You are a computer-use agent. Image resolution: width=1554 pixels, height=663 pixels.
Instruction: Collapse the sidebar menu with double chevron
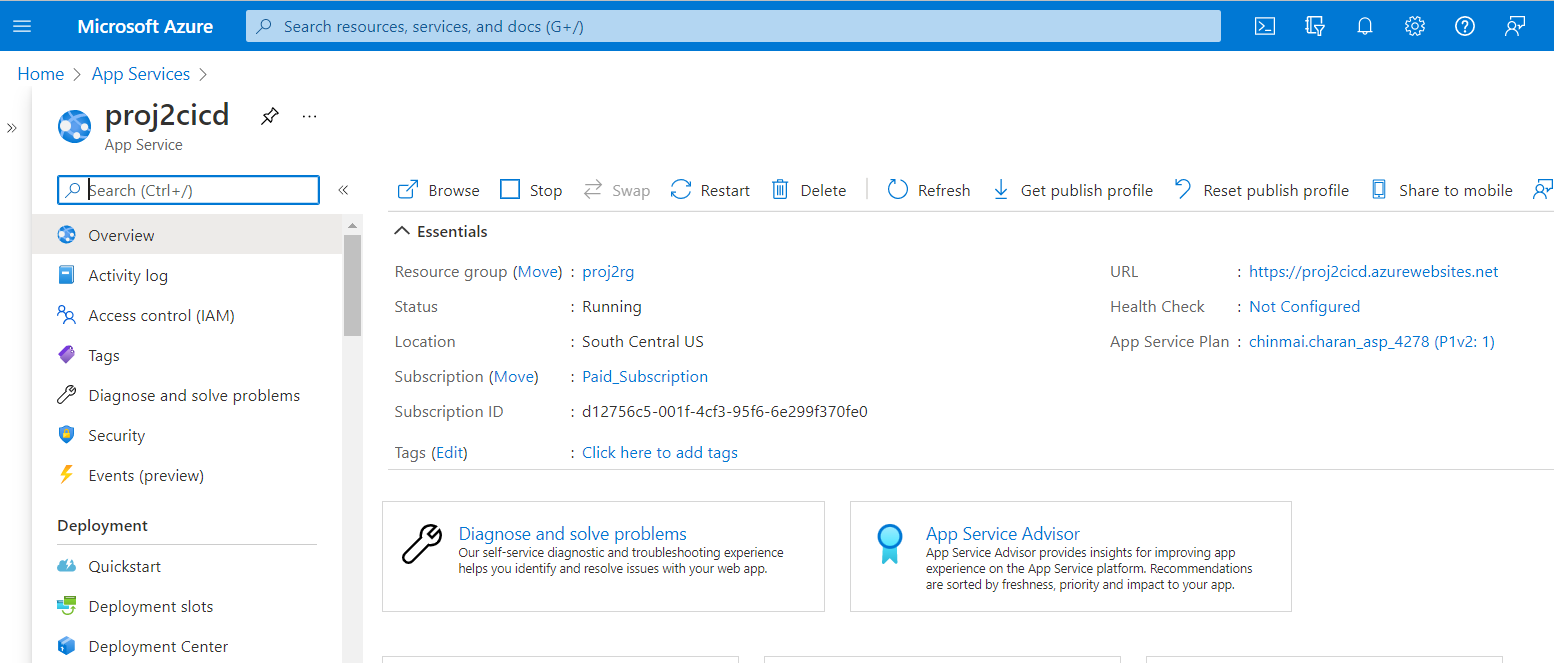pyautogui.click(x=343, y=190)
